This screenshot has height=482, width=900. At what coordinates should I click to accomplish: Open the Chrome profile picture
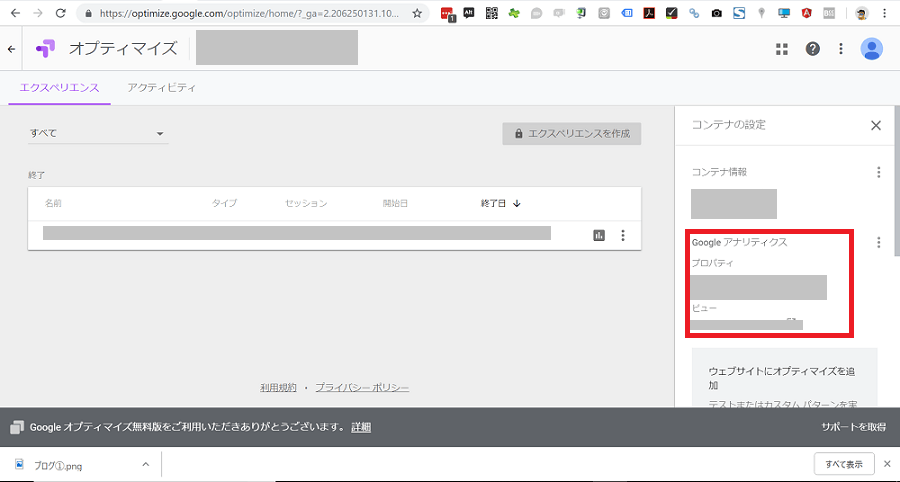pos(862,13)
